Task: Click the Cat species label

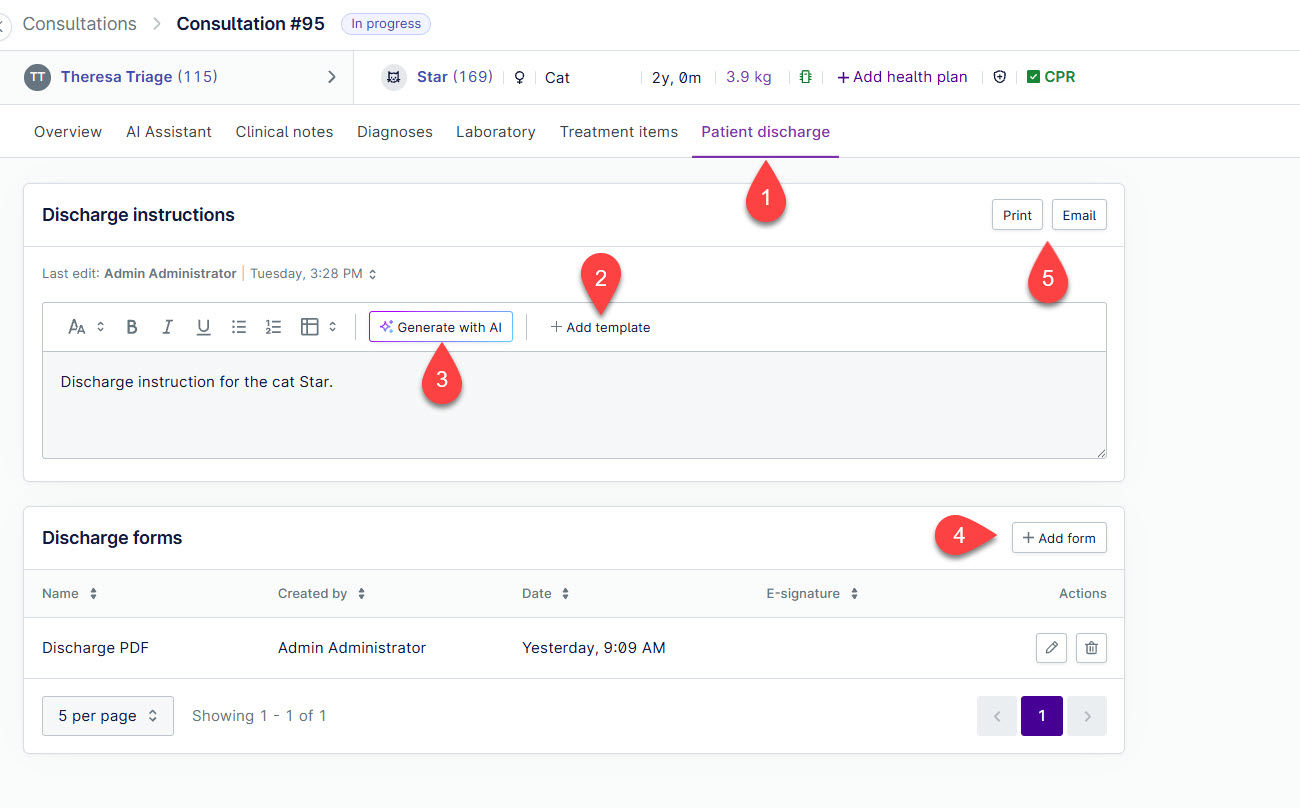Action: tap(557, 77)
